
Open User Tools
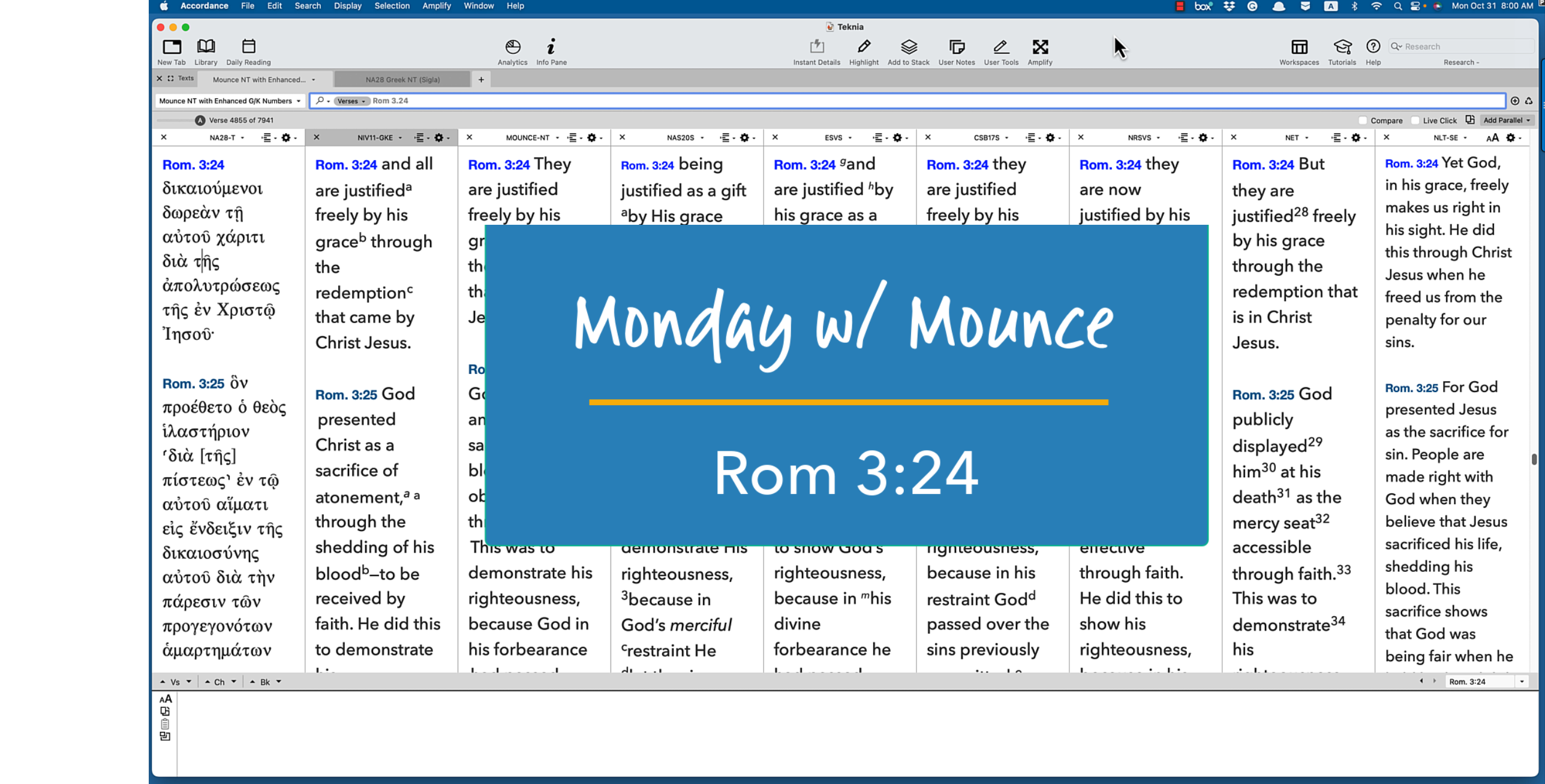click(x=1001, y=52)
